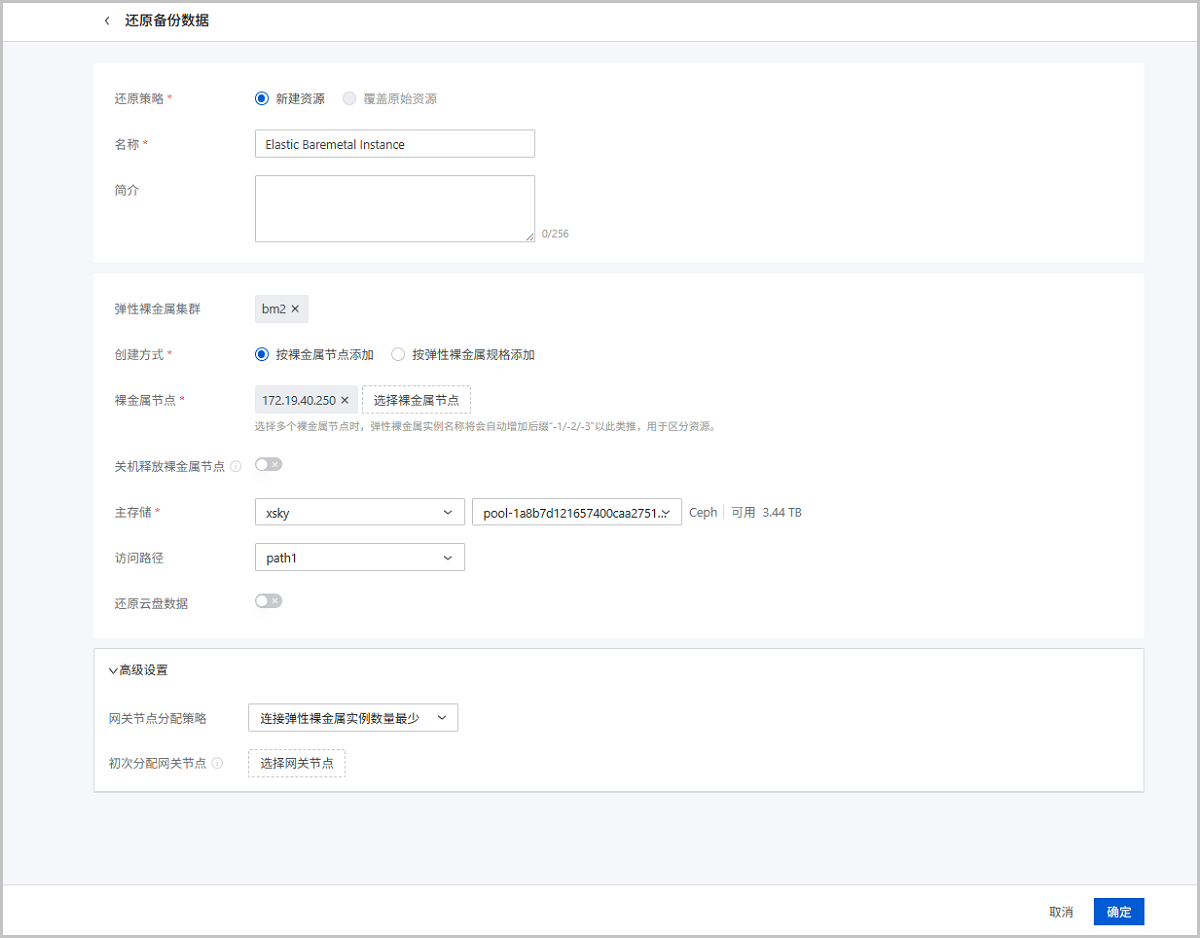Enable the 关机释放裸金属节点 switch

click(269, 464)
